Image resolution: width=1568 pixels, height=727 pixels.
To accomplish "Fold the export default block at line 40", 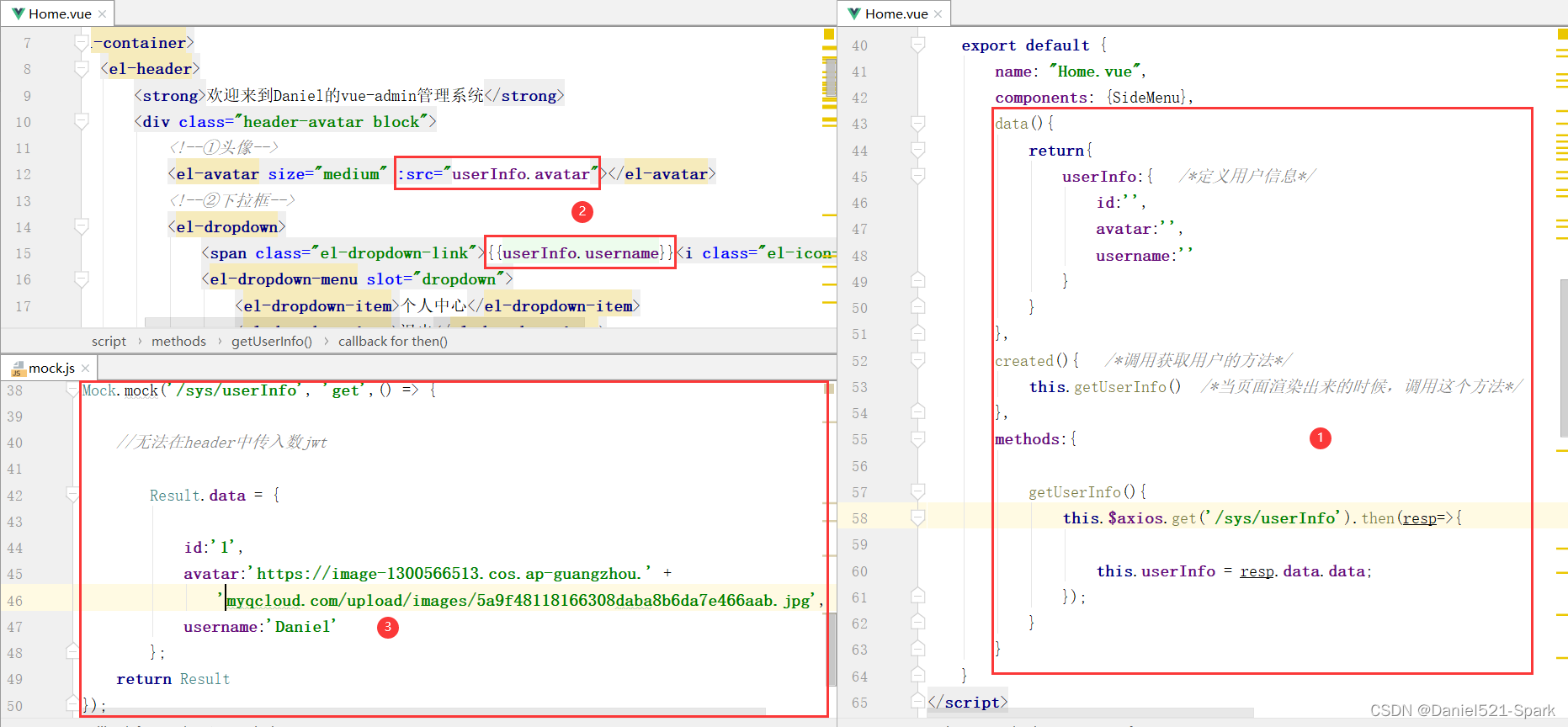I will click(918, 45).
